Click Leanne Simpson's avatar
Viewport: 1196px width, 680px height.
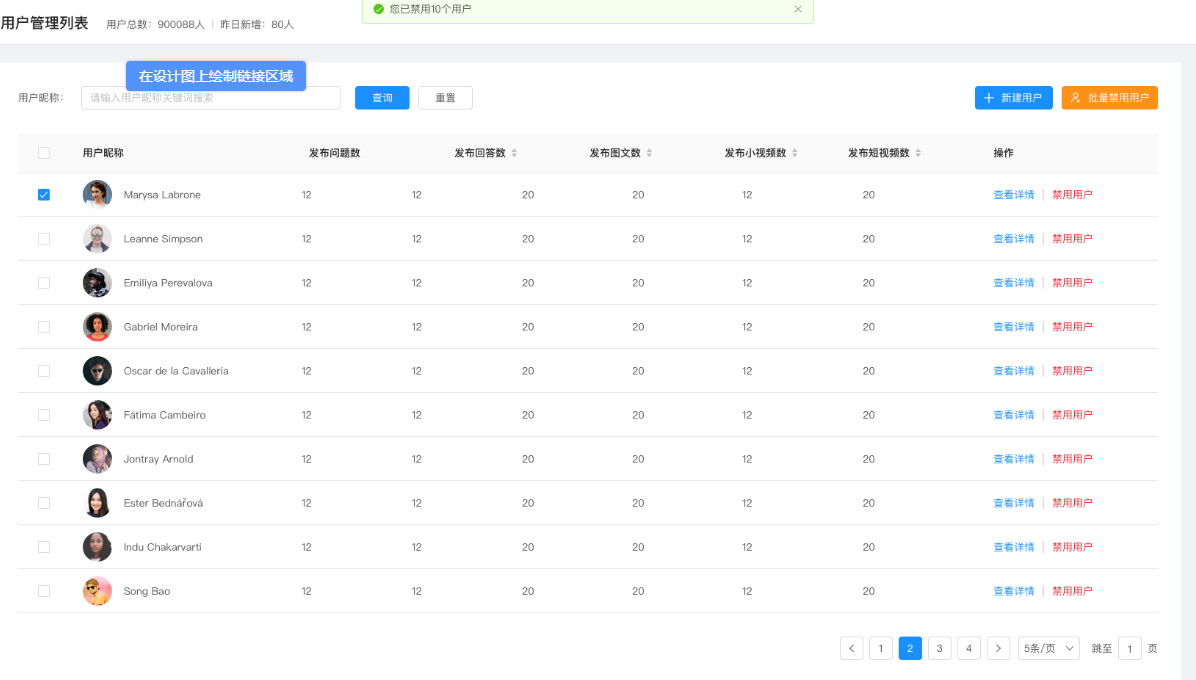click(97, 239)
